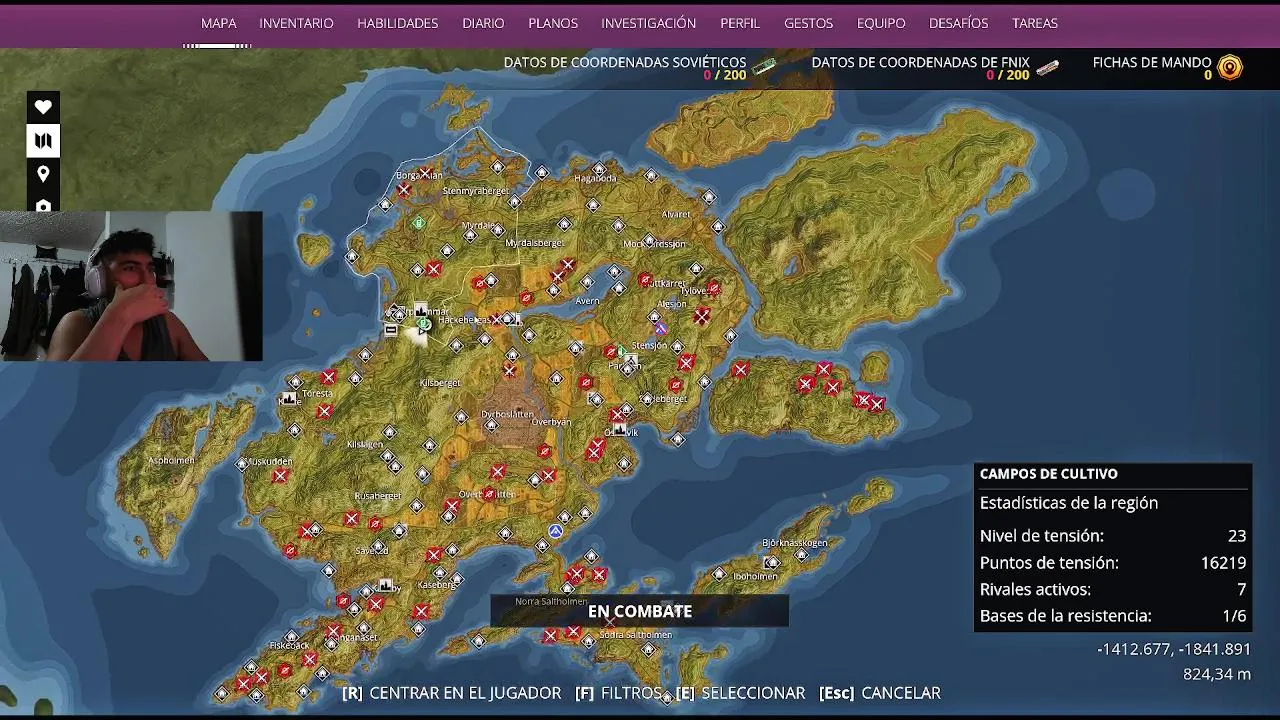Select the safehouse icon near Kilslågen
The height and width of the screenshot is (720, 1280).
389,432
